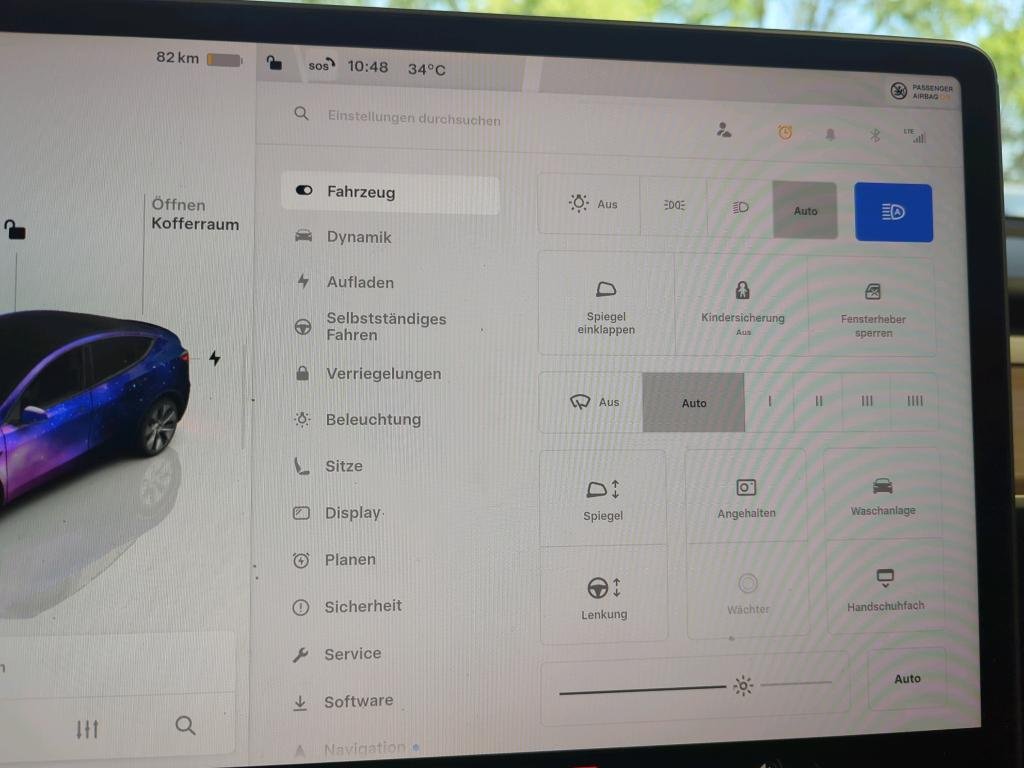Image resolution: width=1024 pixels, height=768 pixels.
Task: Tap the passenger airbag indicator
Action: [x=921, y=91]
